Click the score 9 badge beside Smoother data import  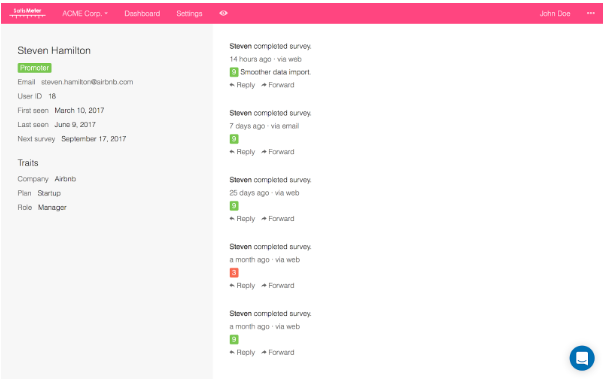click(234, 72)
